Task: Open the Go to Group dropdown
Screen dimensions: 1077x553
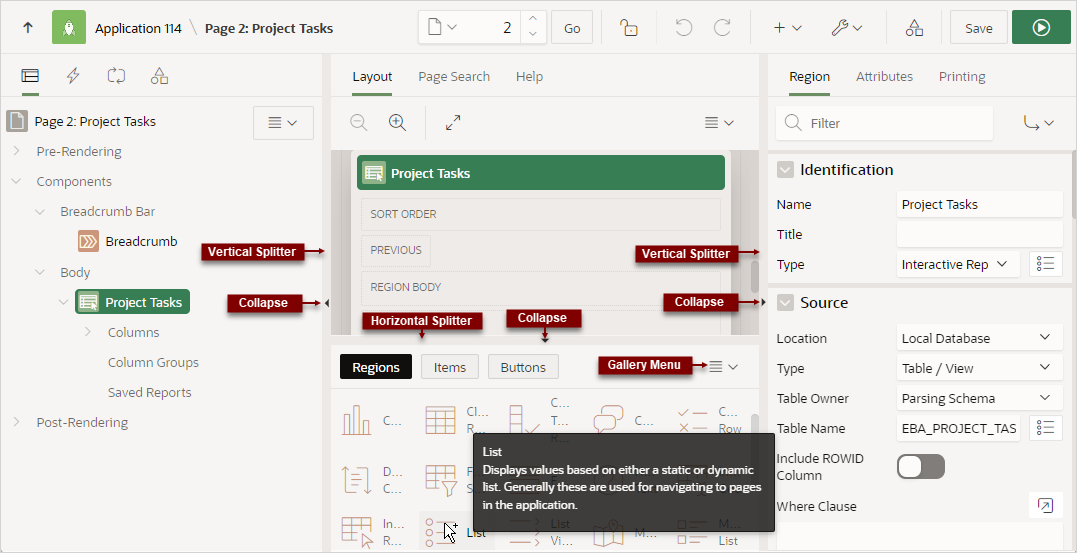Action: click(x=1039, y=123)
